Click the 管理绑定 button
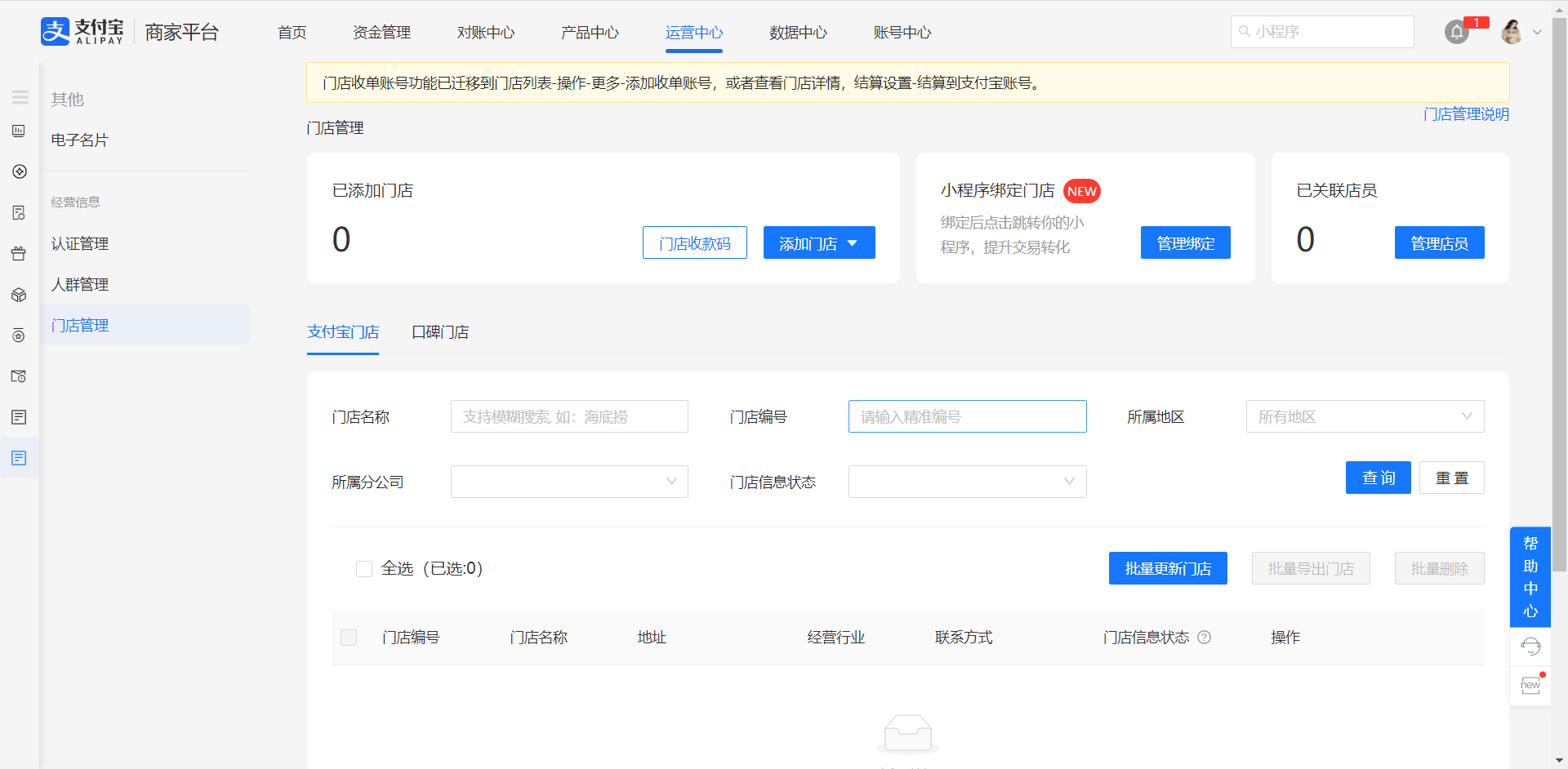Screen dimensions: 1568x769 click(1186, 242)
